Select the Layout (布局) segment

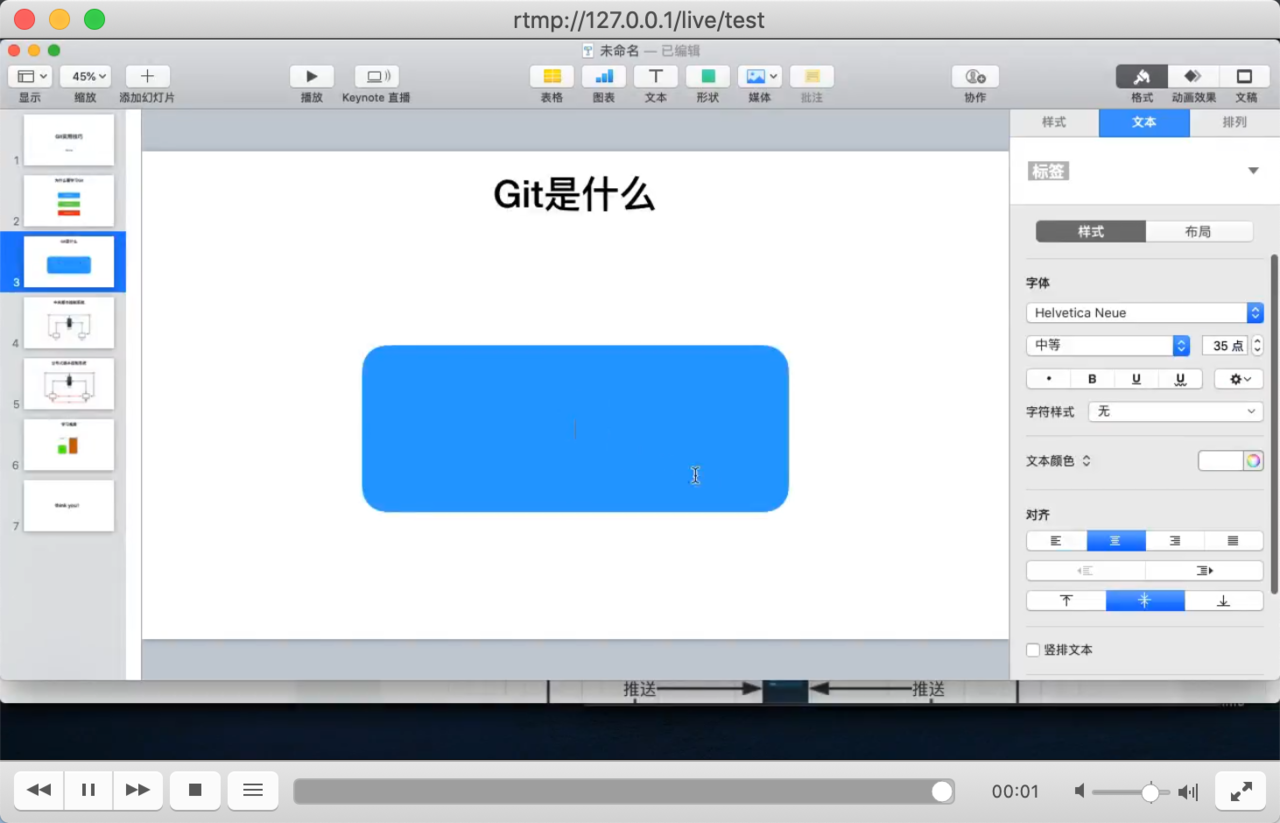[1198, 231]
